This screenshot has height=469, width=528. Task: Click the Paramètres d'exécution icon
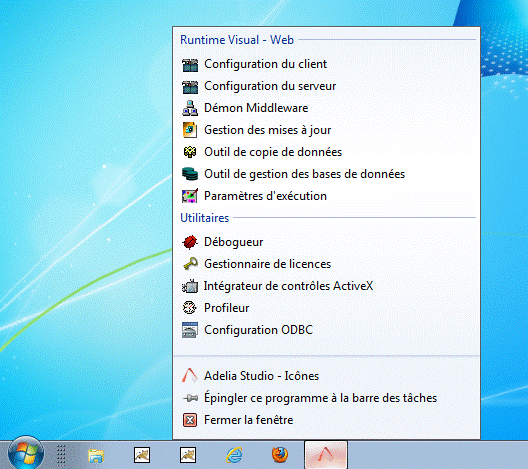[x=190, y=196]
